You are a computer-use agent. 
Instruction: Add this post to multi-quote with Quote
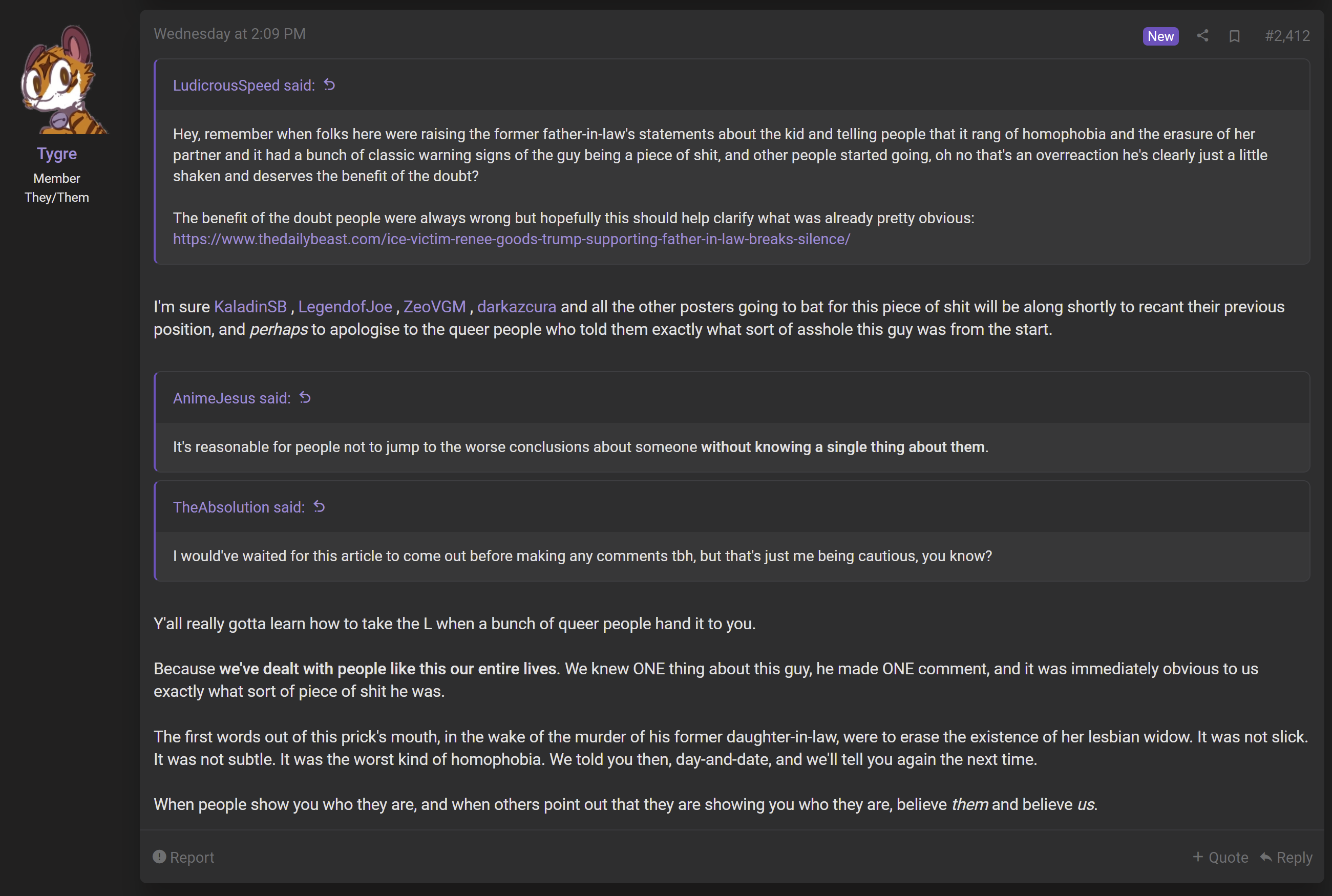1220,857
